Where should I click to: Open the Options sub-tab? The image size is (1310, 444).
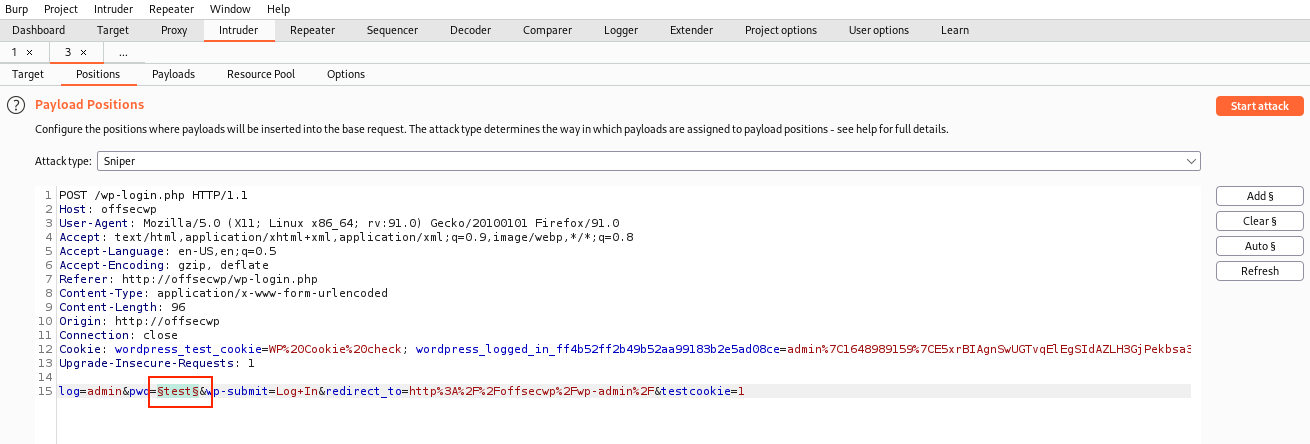point(346,74)
